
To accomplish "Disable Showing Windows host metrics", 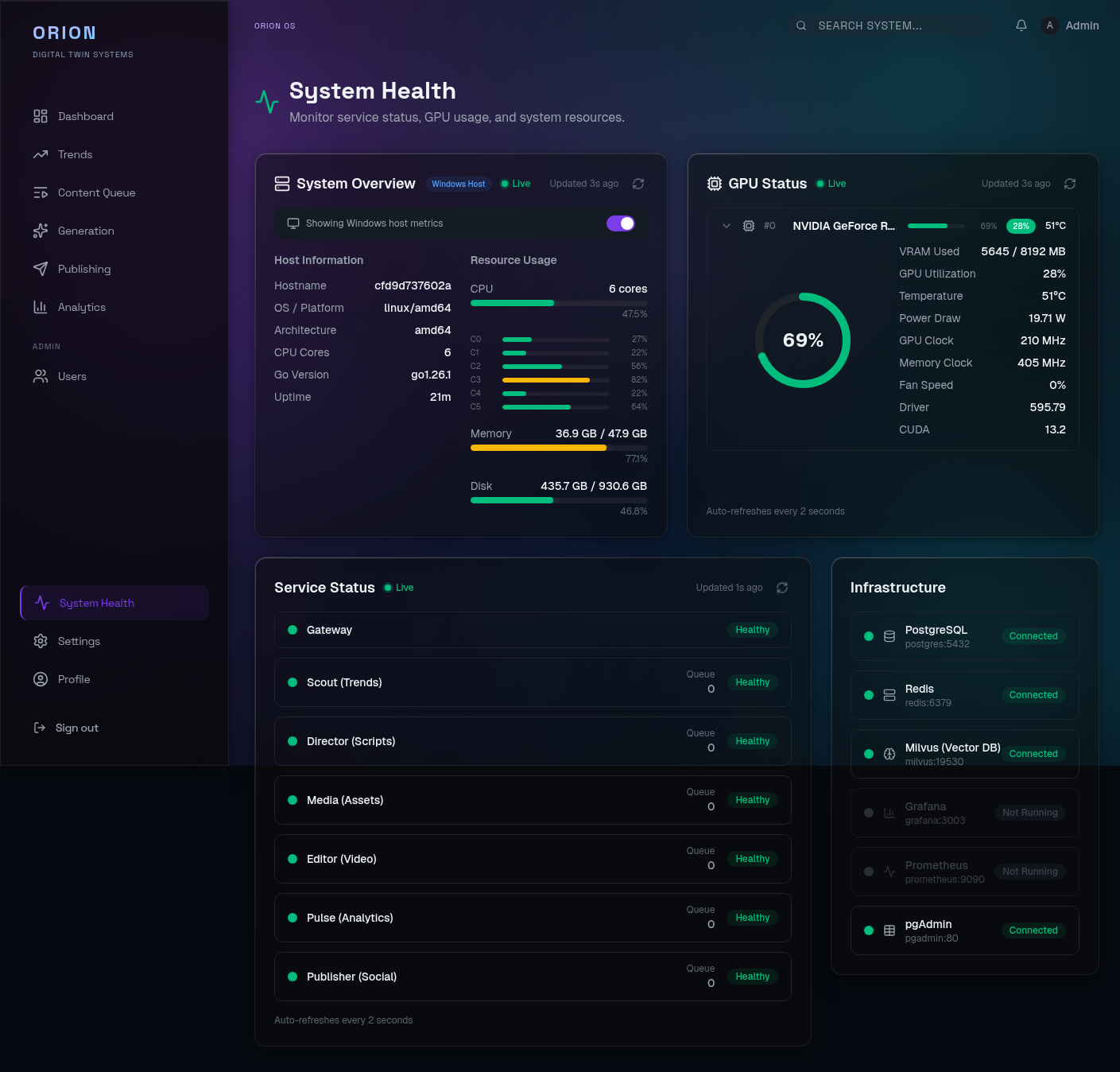I will 621,223.
